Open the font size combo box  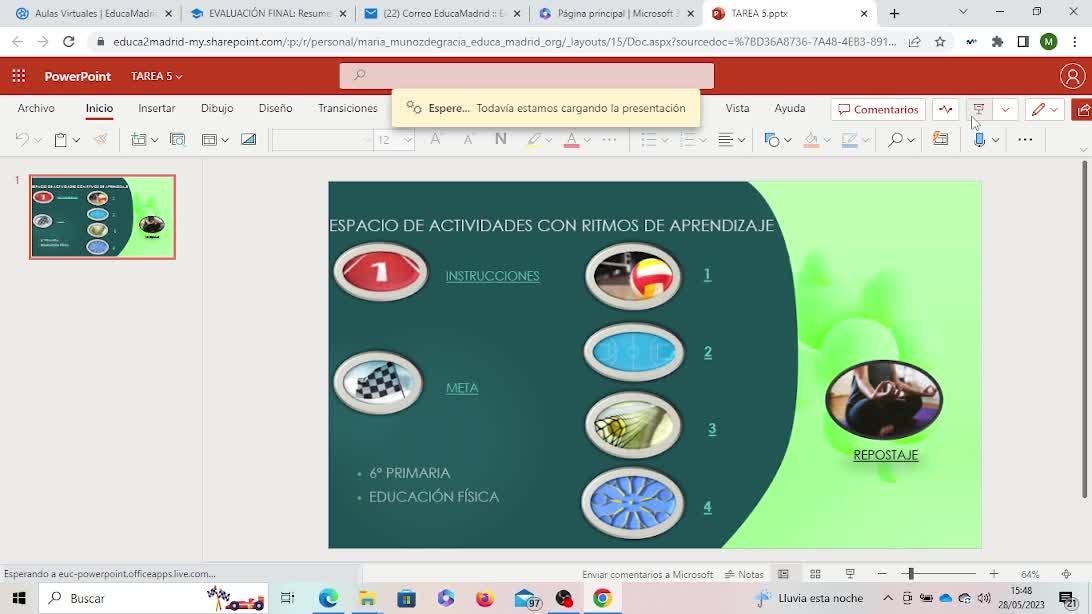(x=394, y=140)
